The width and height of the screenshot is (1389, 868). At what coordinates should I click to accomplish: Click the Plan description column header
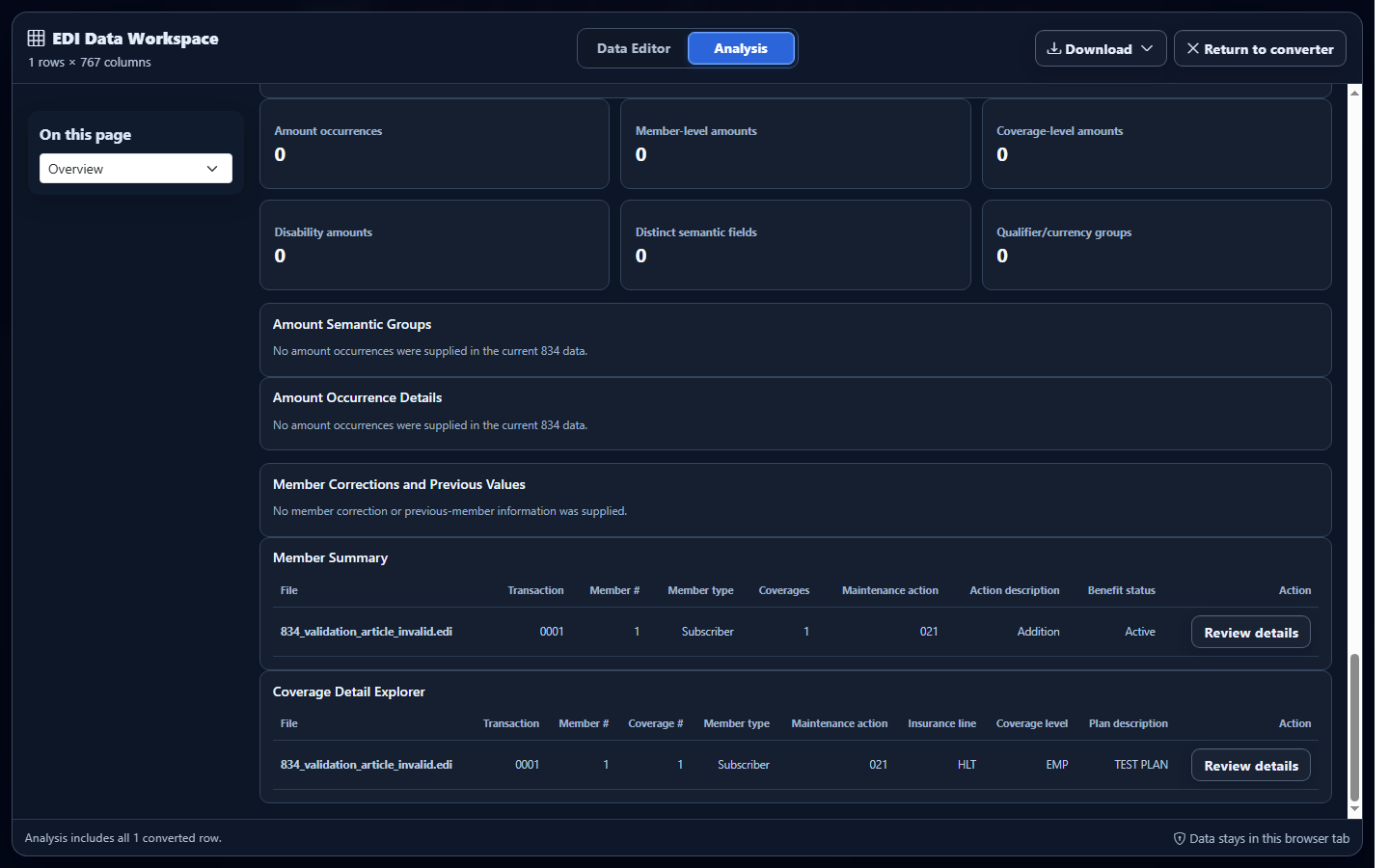click(x=1129, y=723)
